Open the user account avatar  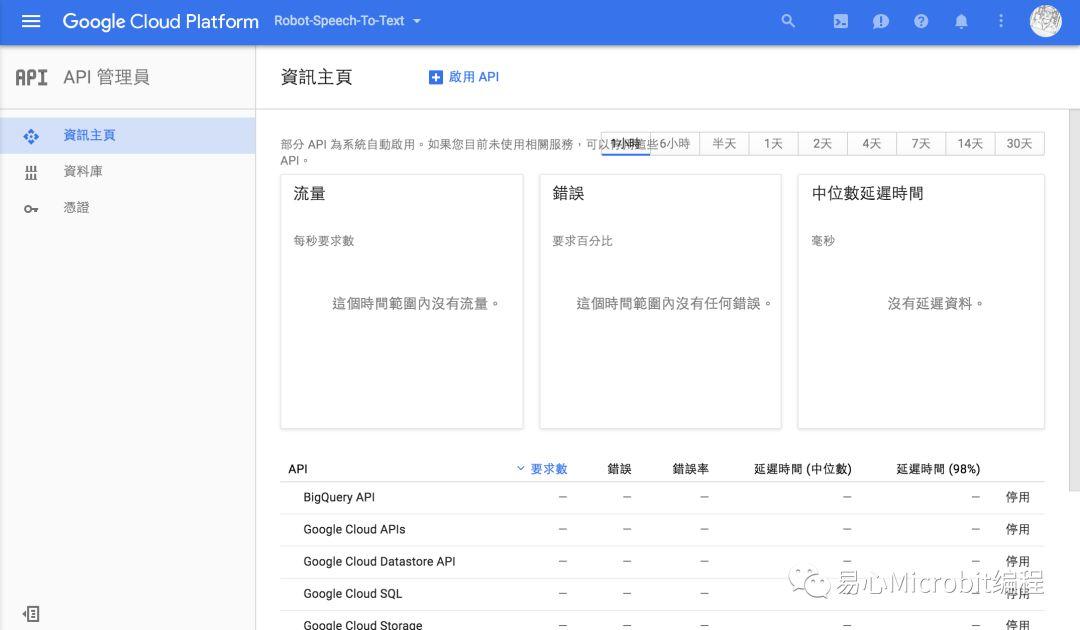(x=1045, y=21)
